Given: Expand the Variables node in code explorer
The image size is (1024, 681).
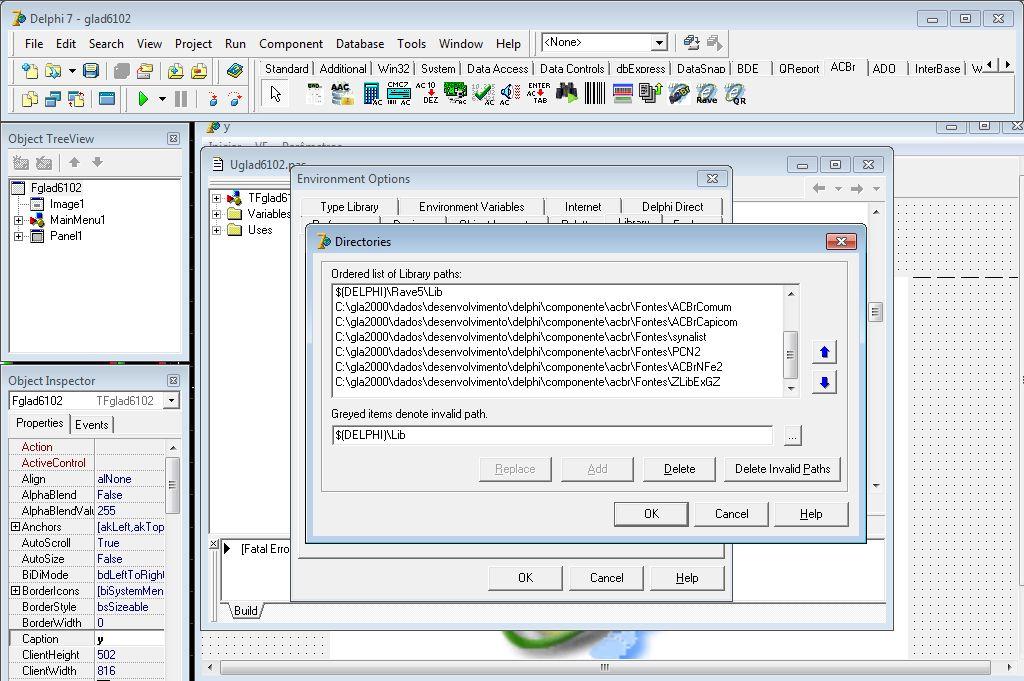Looking at the screenshot, I should coord(217,214).
